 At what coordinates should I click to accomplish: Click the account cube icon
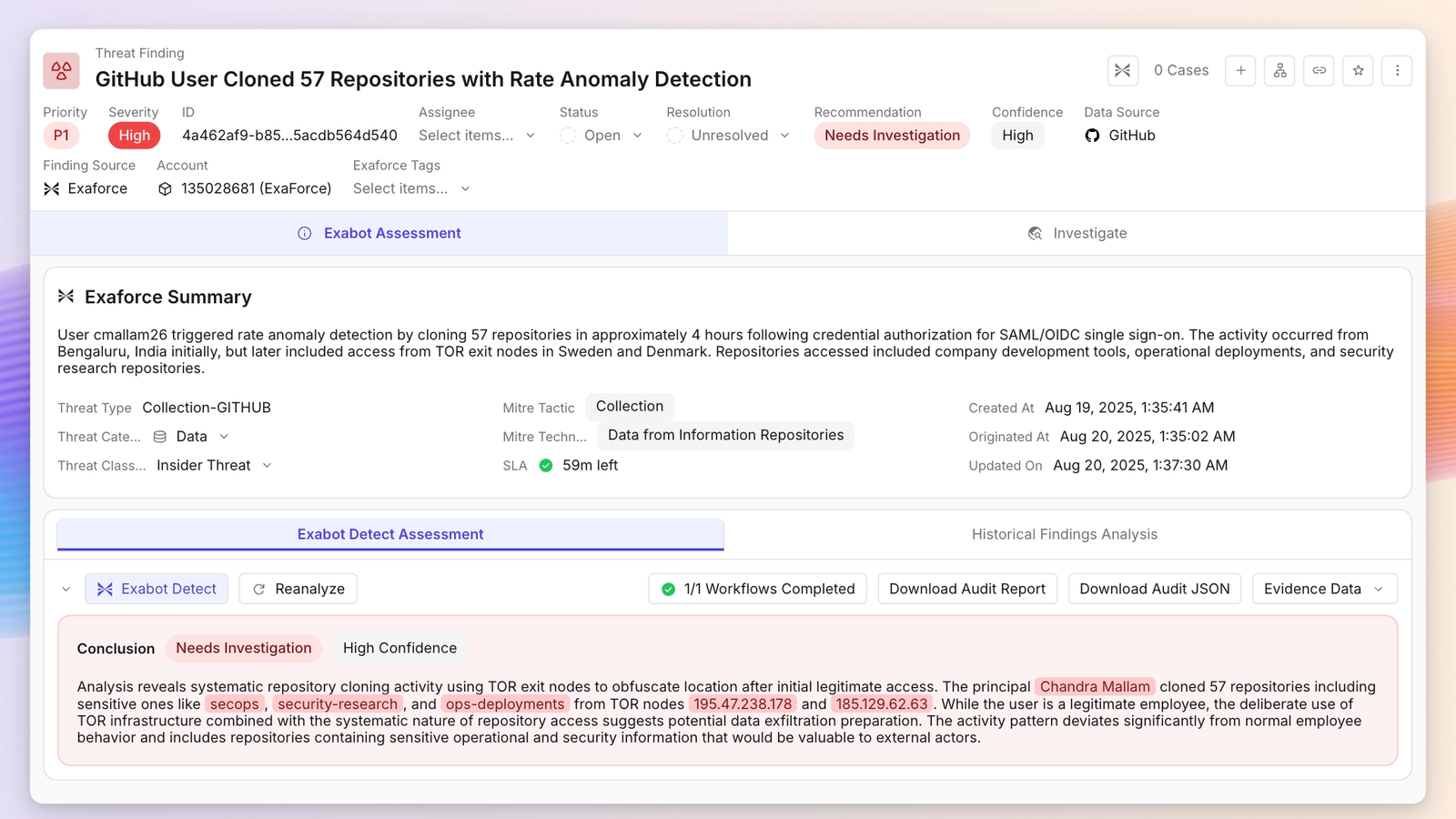(165, 188)
